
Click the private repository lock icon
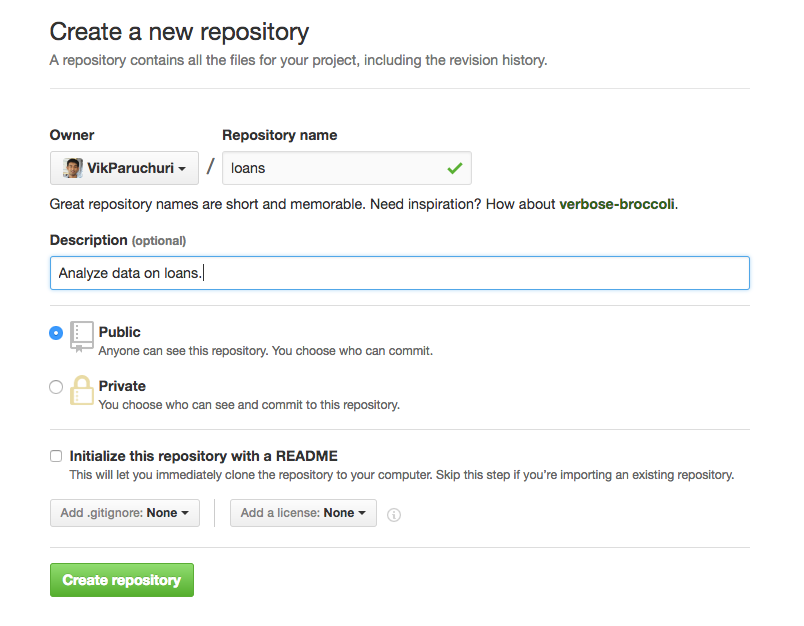coord(81,390)
